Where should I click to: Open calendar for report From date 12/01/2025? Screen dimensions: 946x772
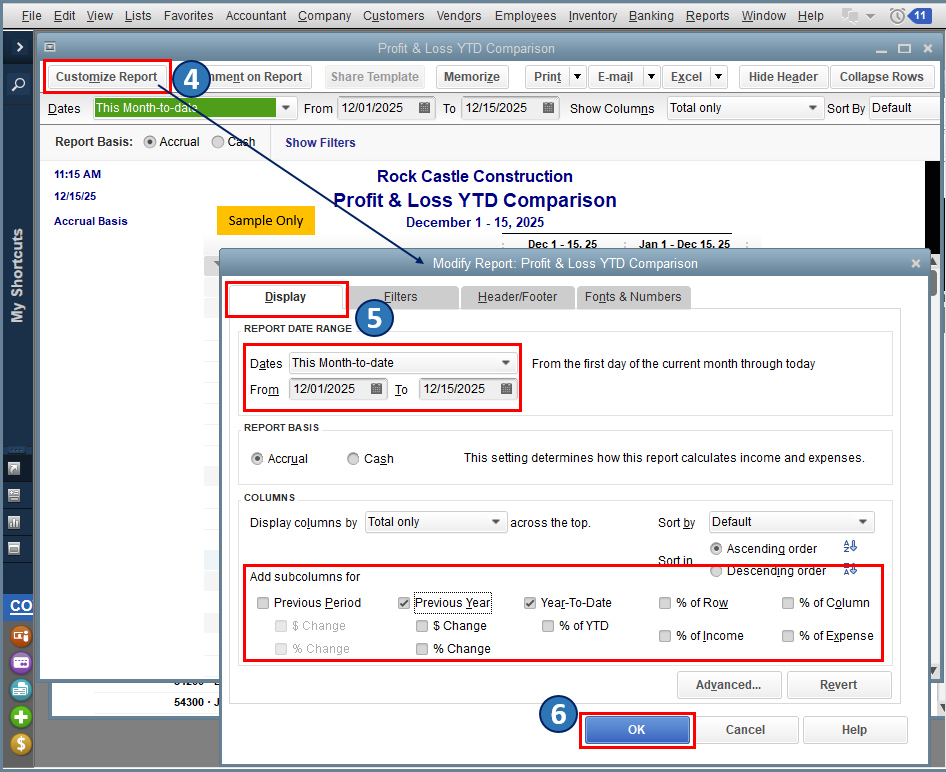tap(424, 108)
